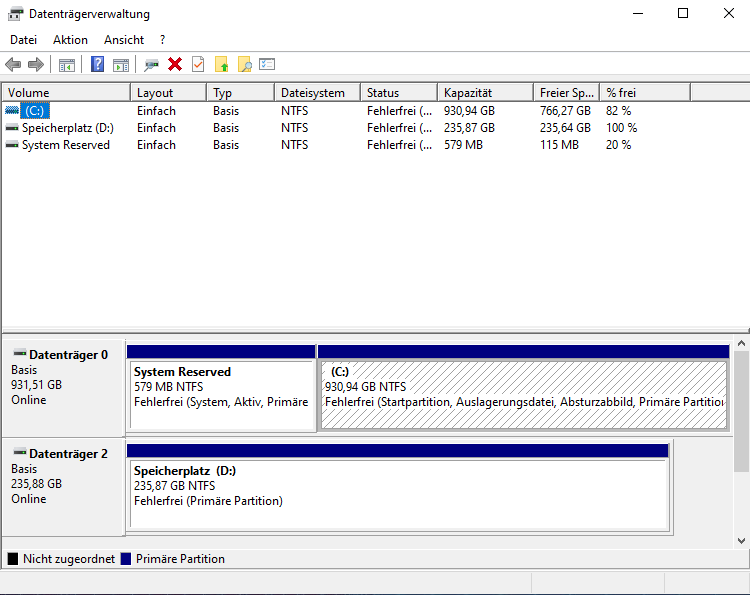Click the back arrow toolbar icon
The image size is (750, 595).
(13, 65)
